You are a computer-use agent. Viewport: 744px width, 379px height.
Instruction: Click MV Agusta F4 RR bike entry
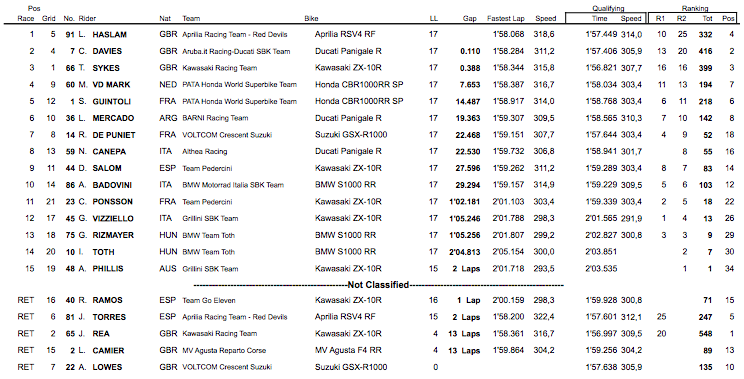(x=347, y=351)
